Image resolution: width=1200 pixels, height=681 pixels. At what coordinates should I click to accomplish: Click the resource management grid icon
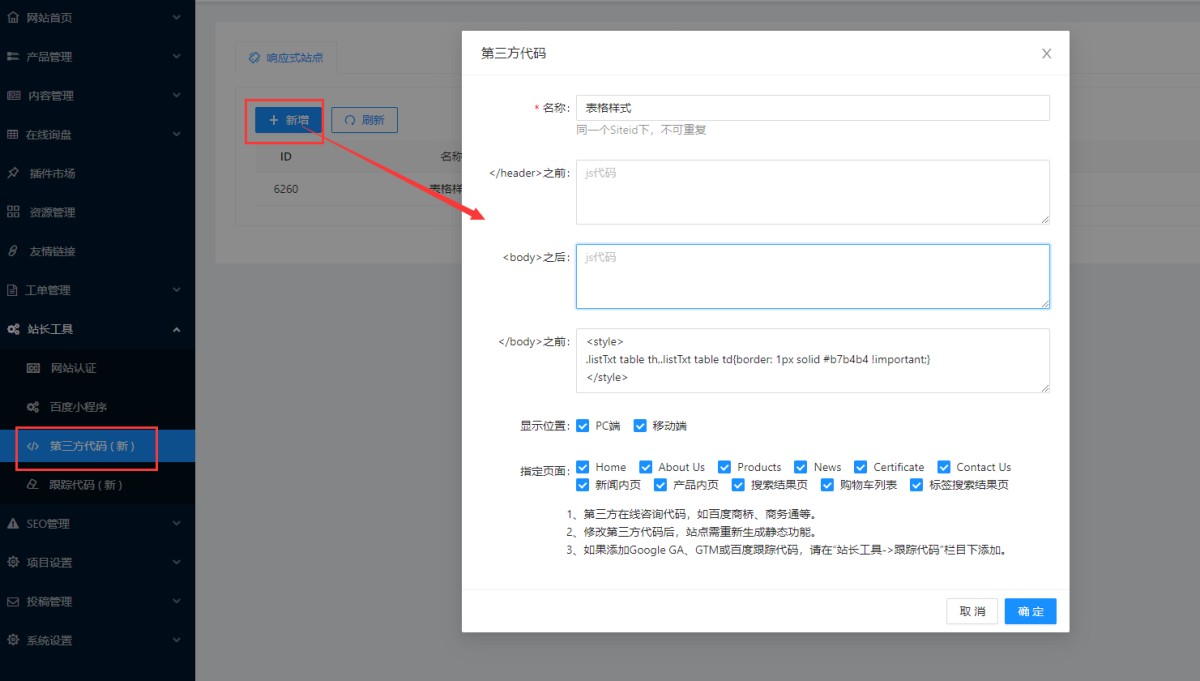[x=13, y=212]
